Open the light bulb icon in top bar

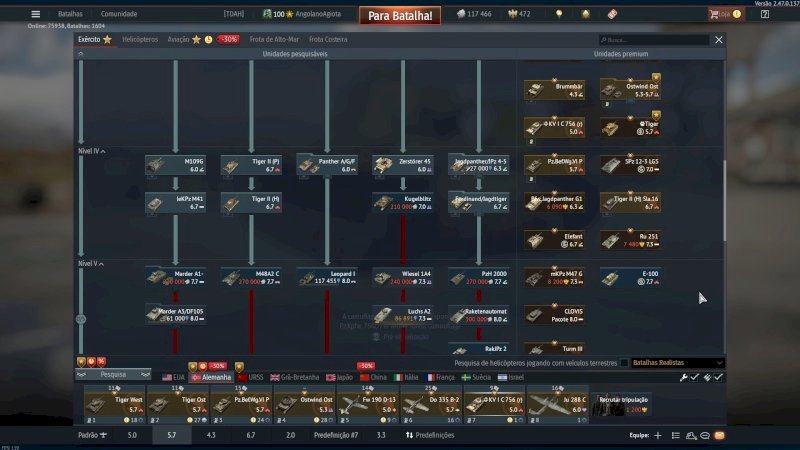point(559,14)
